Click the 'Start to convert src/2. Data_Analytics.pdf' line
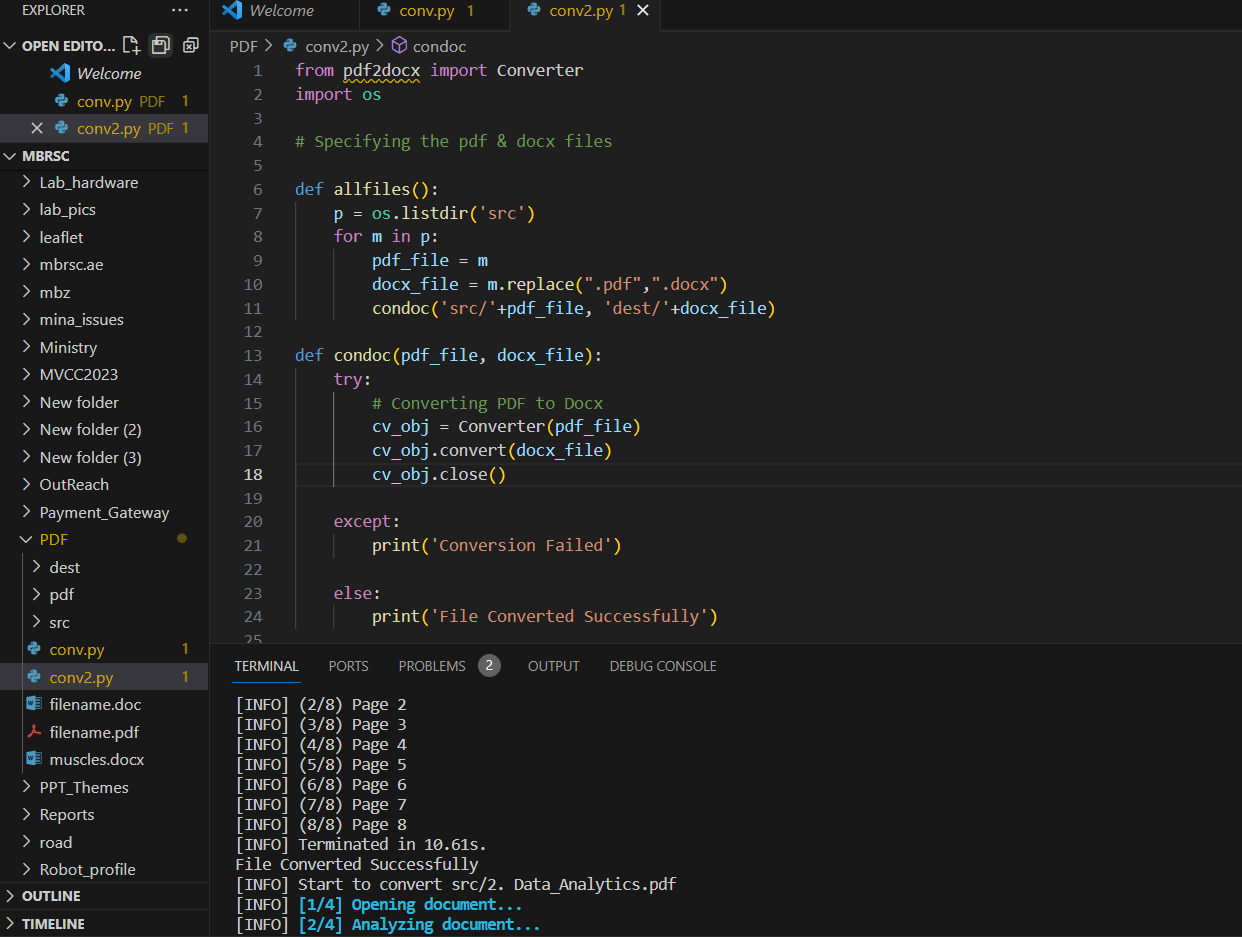The width and height of the screenshot is (1242, 937). point(456,885)
